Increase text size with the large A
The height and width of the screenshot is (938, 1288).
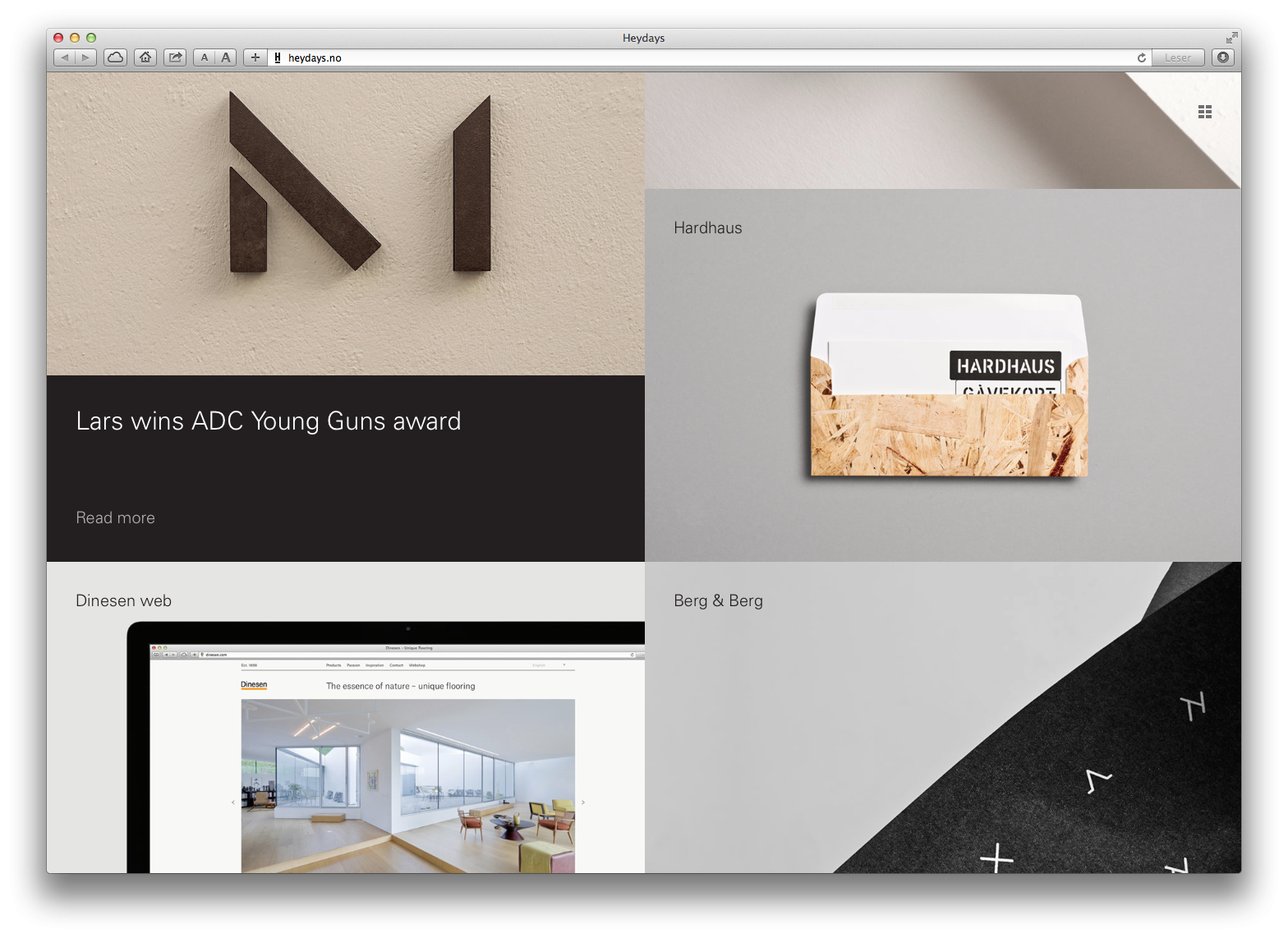pos(226,57)
